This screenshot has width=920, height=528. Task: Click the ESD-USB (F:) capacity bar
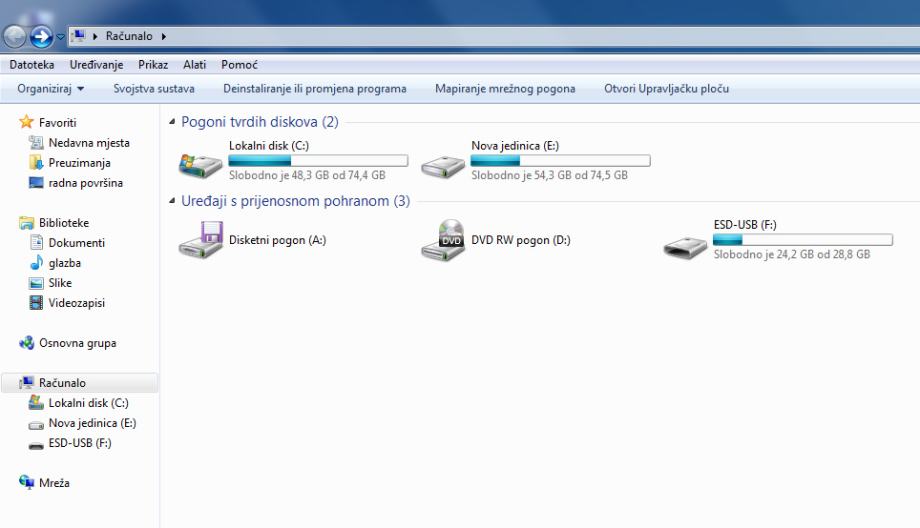pyautogui.click(x=803, y=239)
